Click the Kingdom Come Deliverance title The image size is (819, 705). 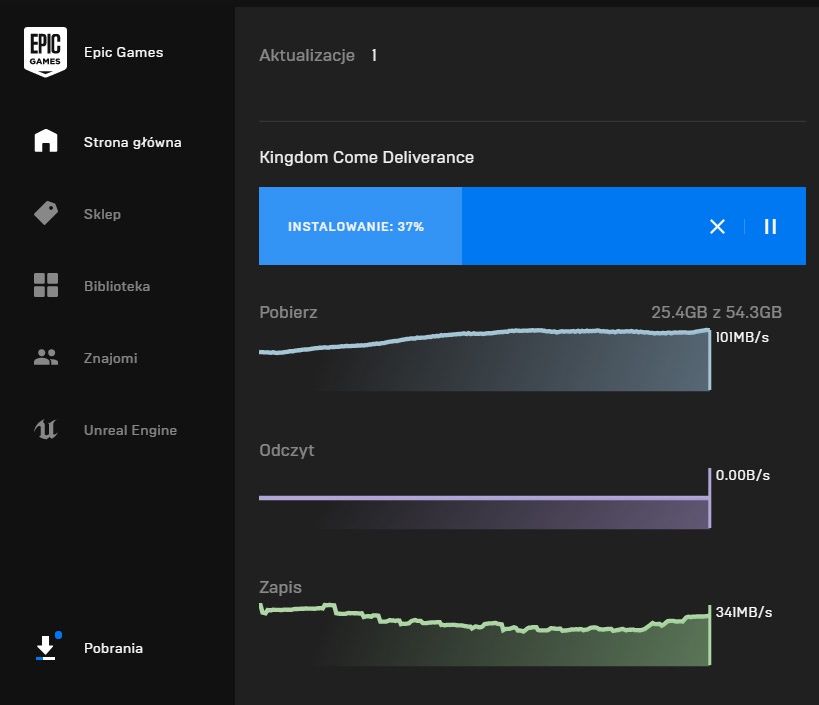pyautogui.click(x=367, y=157)
